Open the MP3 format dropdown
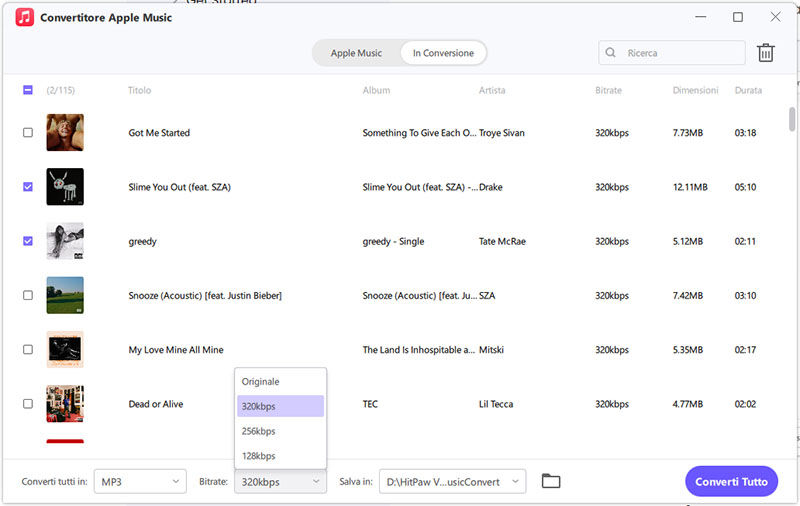 140,482
